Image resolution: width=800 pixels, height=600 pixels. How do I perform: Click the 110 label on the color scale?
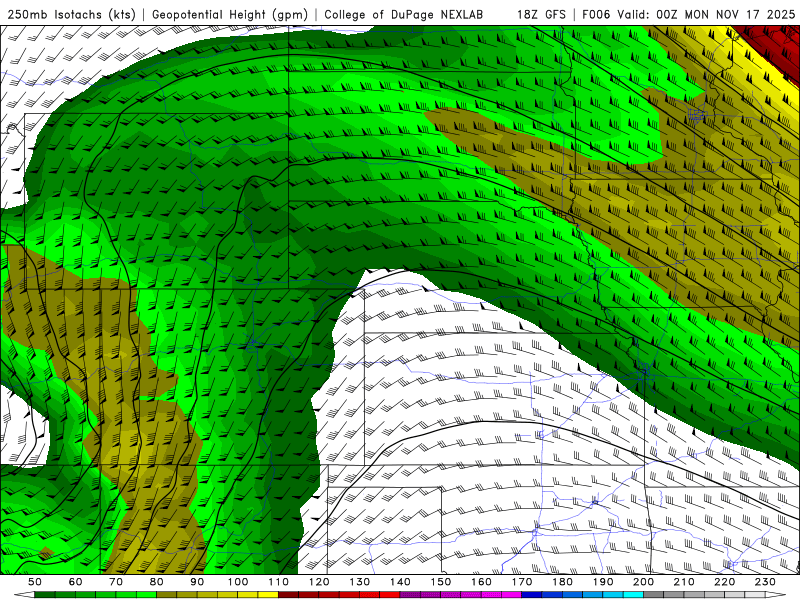tap(278, 582)
